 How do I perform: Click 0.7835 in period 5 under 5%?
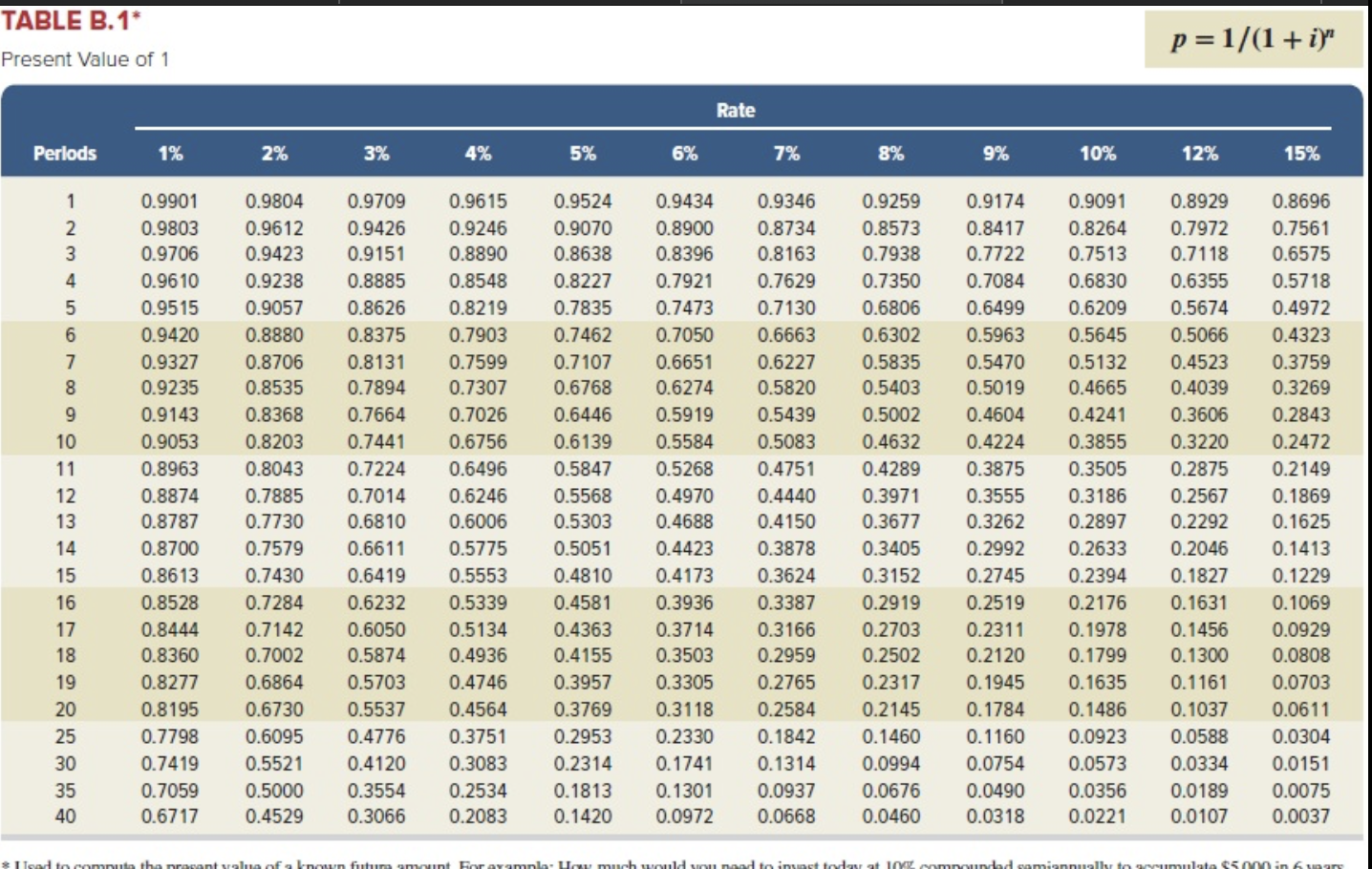(583, 307)
